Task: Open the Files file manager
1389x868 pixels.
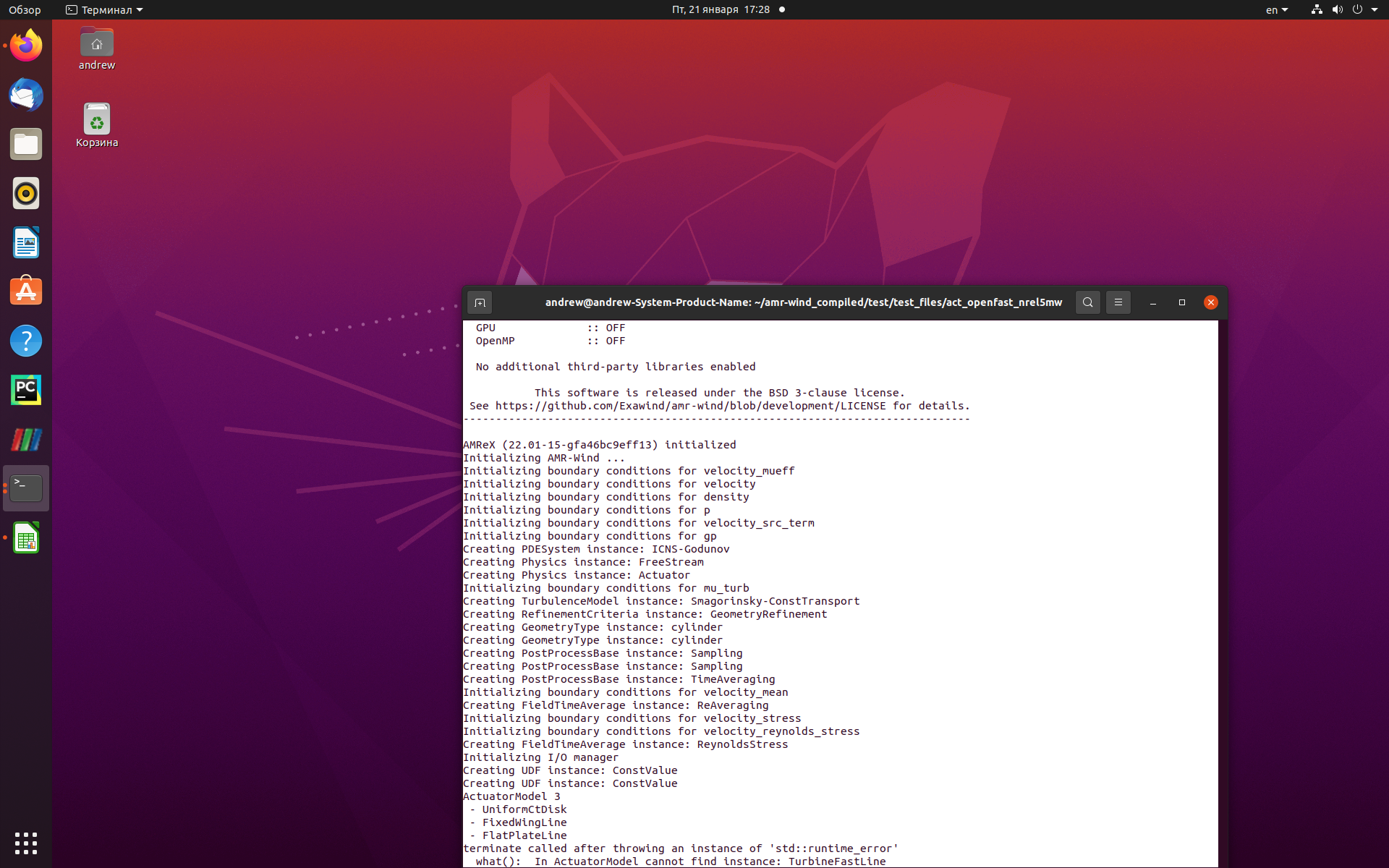Action: (x=25, y=144)
